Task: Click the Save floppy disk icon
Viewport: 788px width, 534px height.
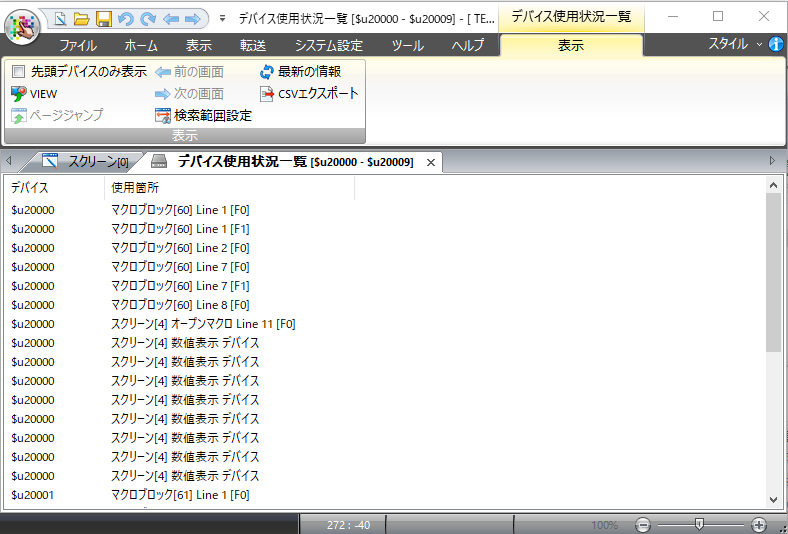Action: pyautogui.click(x=103, y=18)
